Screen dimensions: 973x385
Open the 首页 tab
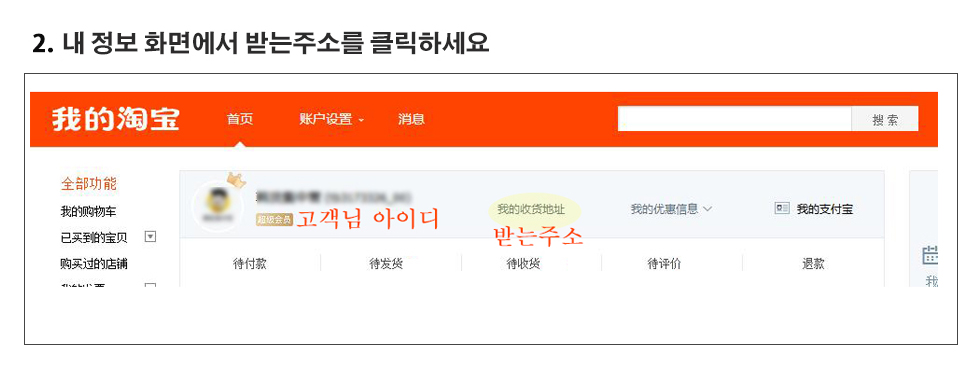(240, 119)
